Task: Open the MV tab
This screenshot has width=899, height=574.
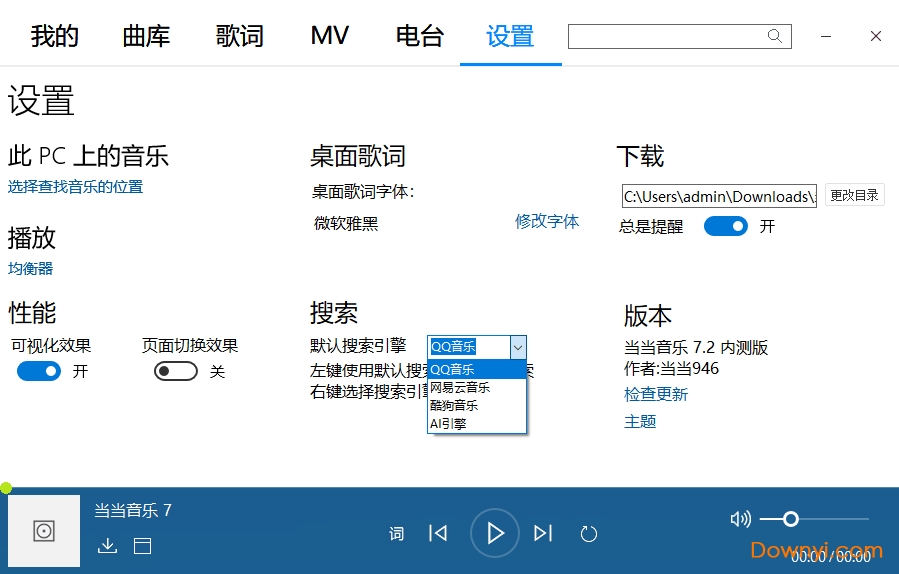Action: tap(330, 36)
